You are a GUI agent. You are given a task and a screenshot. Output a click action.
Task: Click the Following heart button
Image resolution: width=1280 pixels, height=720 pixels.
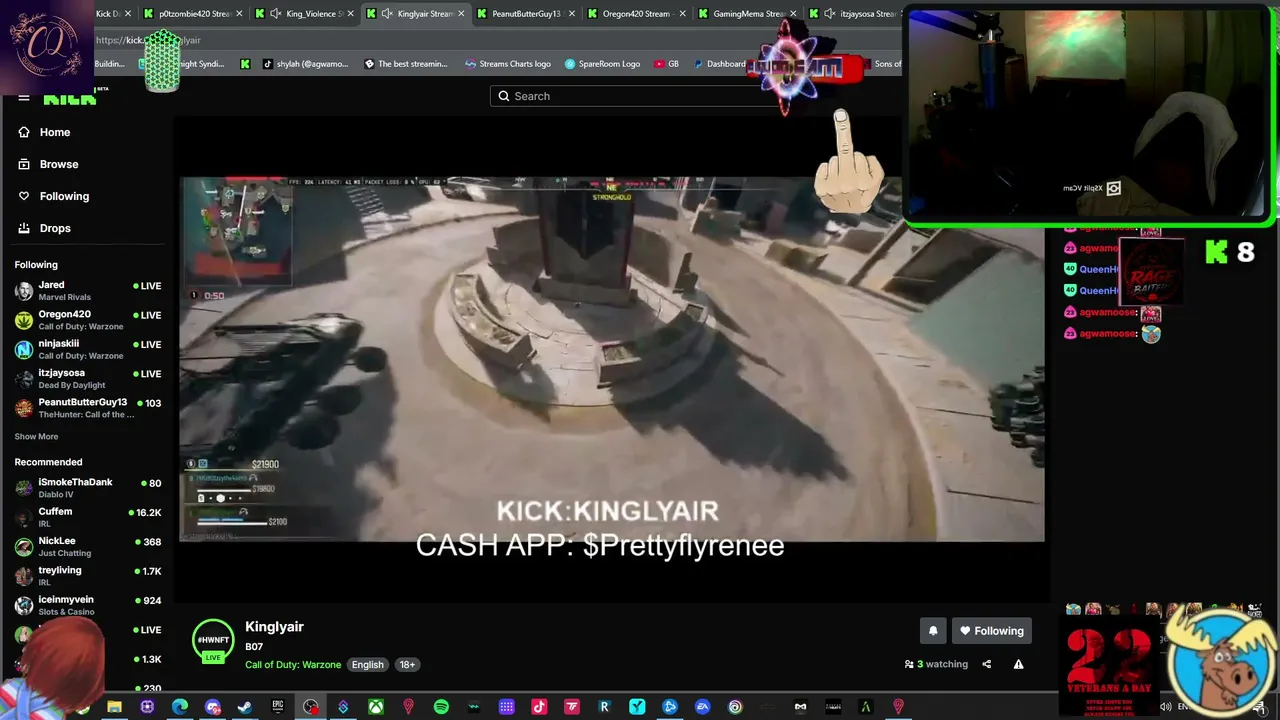pos(992,631)
